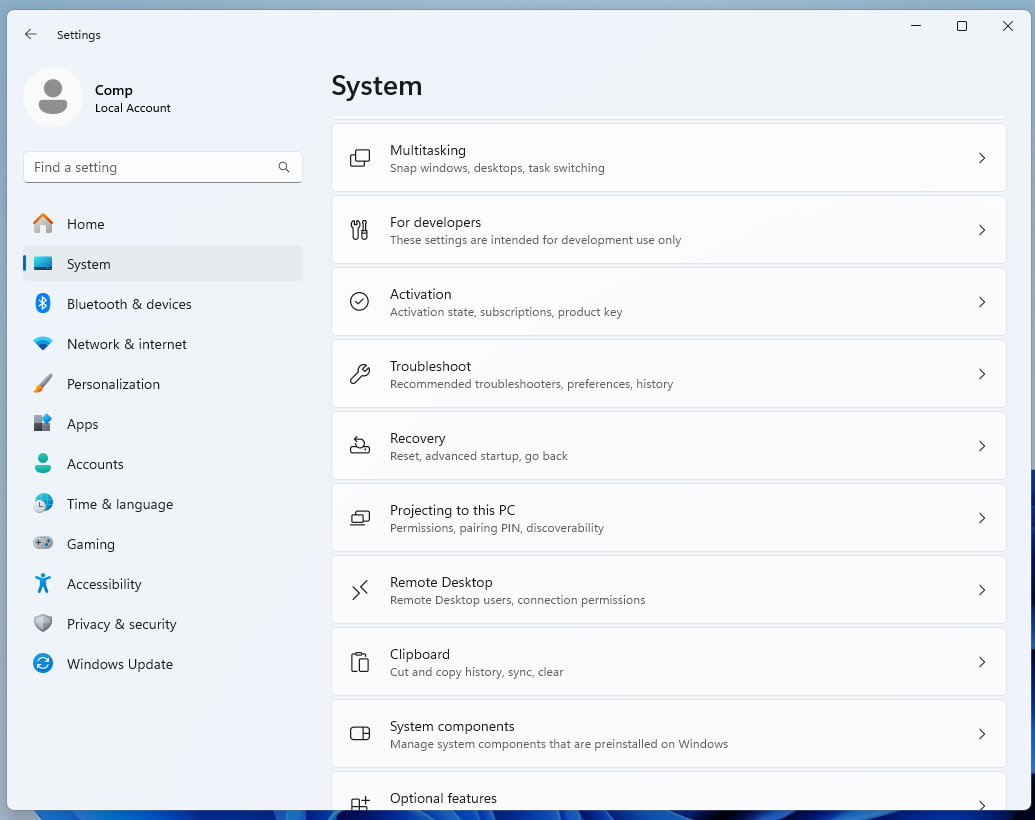Image resolution: width=1035 pixels, height=820 pixels.
Task: Click the Time & language globe icon
Action: pos(43,504)
